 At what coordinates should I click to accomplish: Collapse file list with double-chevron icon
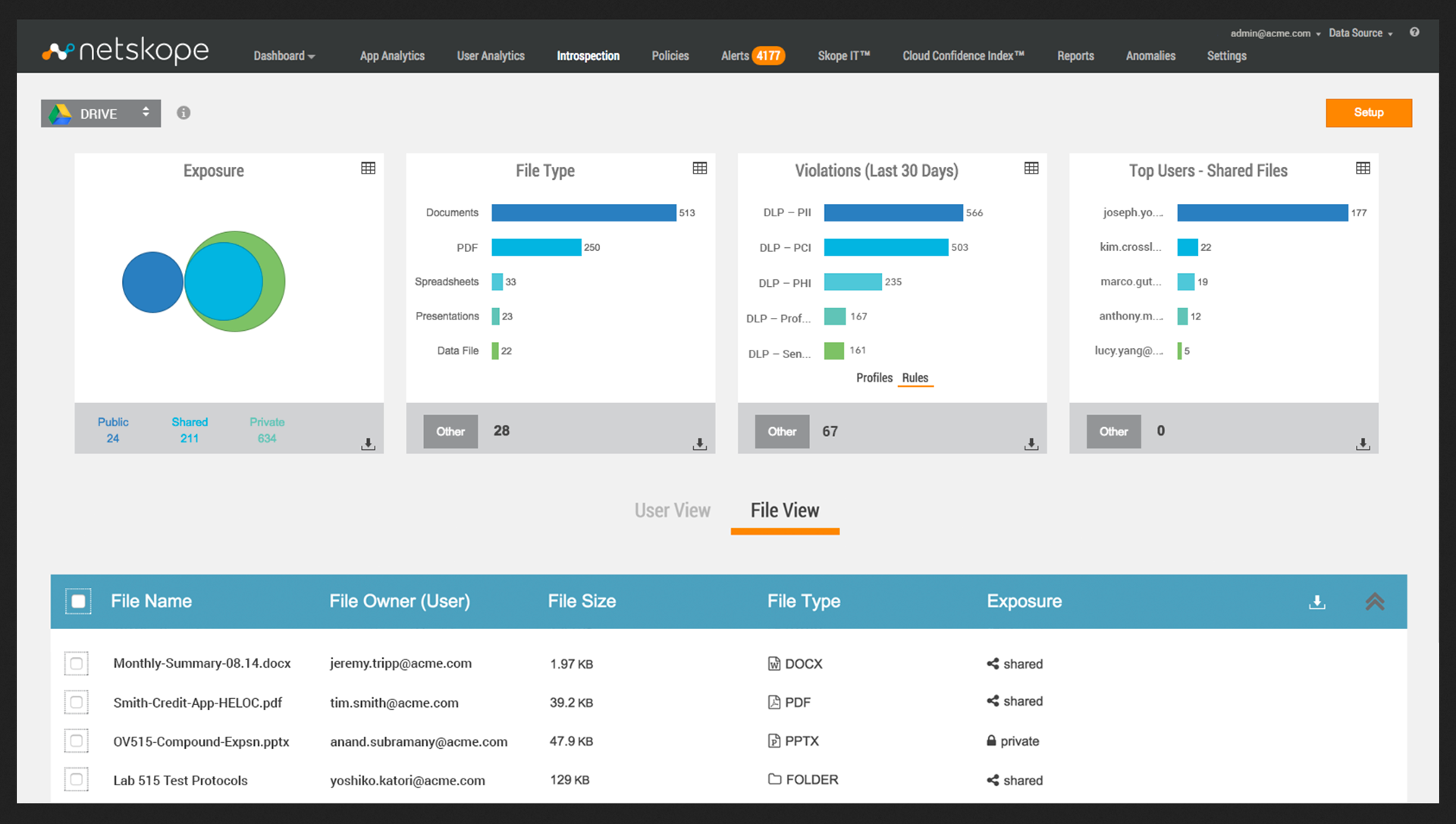pyautogui.click(x=1375, y=602)
